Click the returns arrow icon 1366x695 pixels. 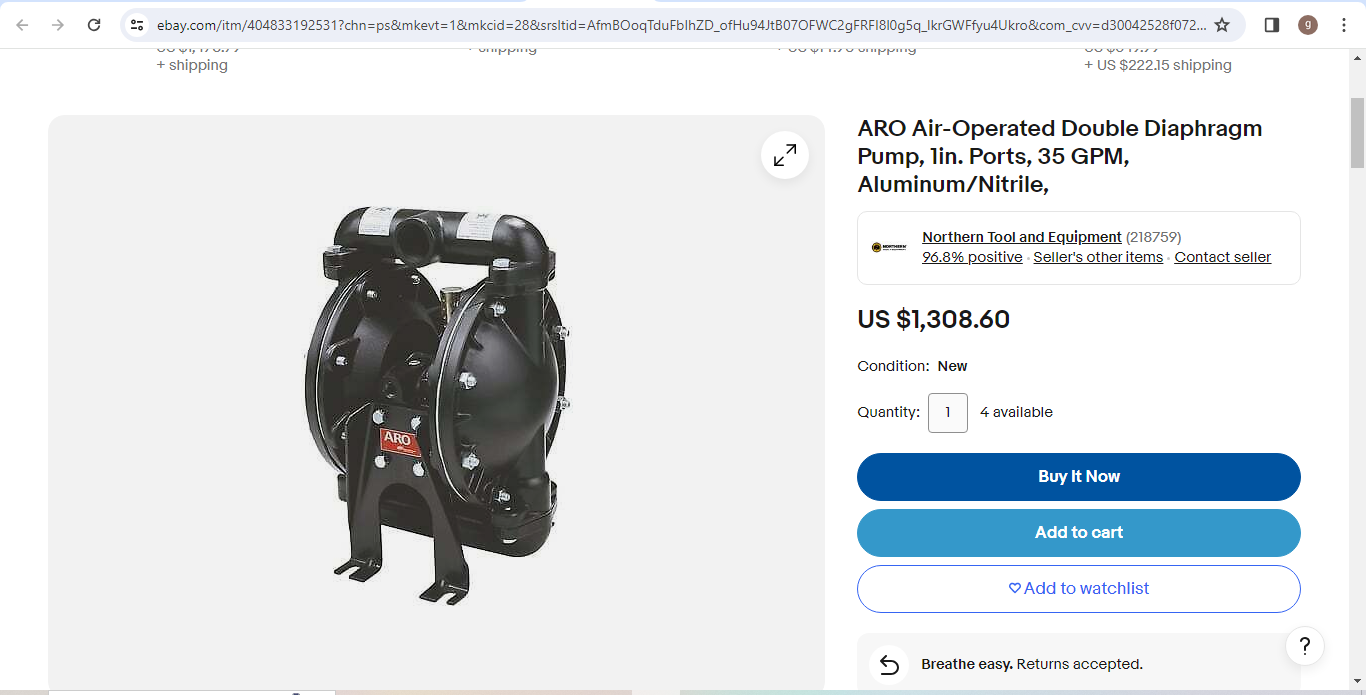[x=888, y=664]
